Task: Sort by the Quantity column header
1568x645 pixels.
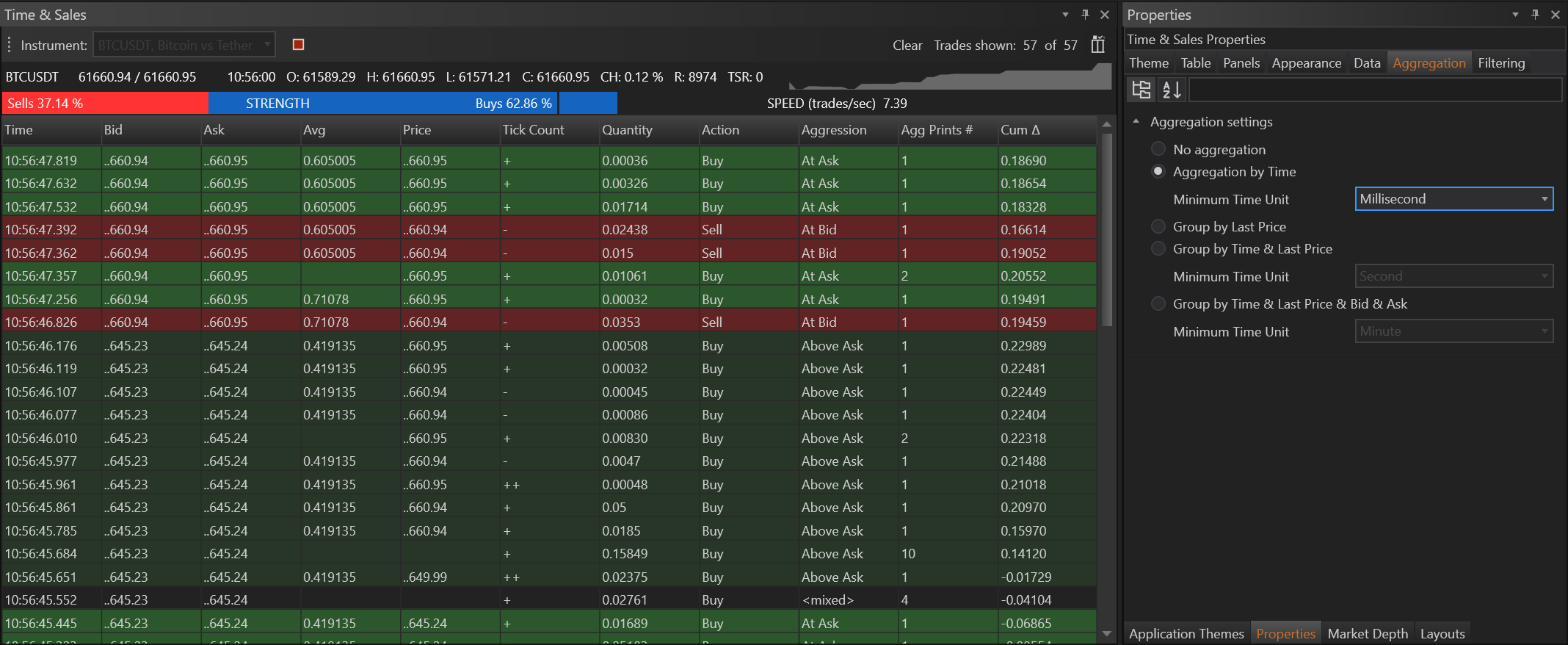Action: tap(627, 130)
